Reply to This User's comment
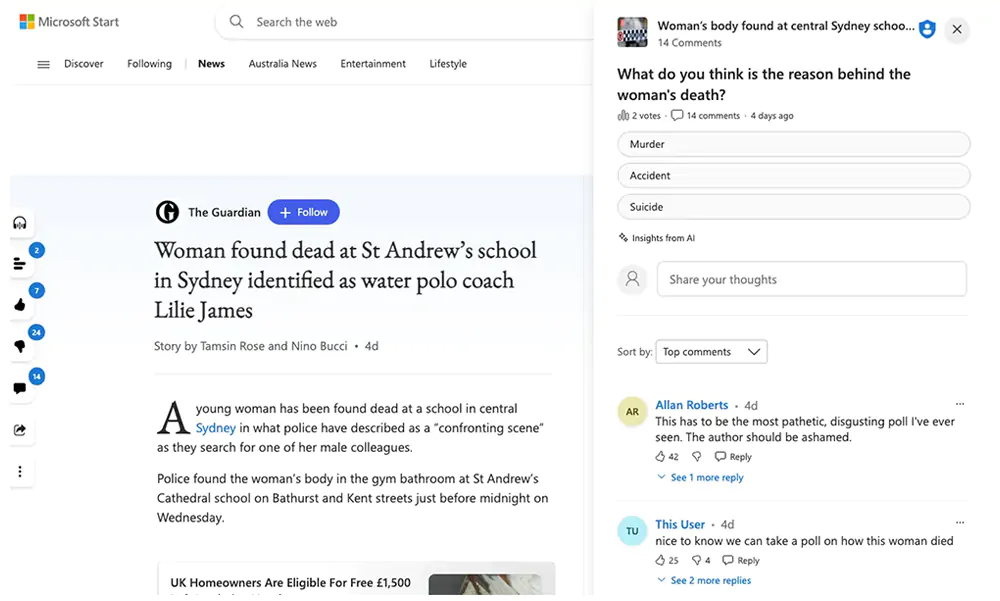1000x601 pixels. tap(741, 560)
